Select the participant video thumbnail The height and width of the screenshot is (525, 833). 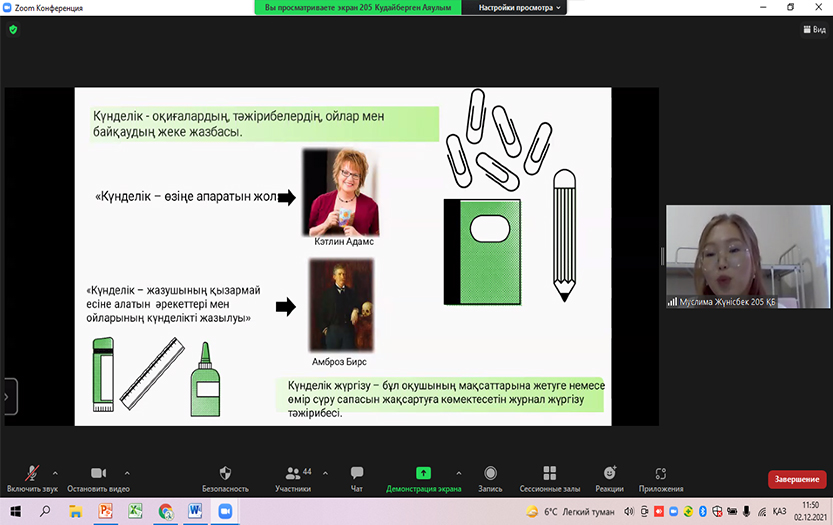pos(721,257)
